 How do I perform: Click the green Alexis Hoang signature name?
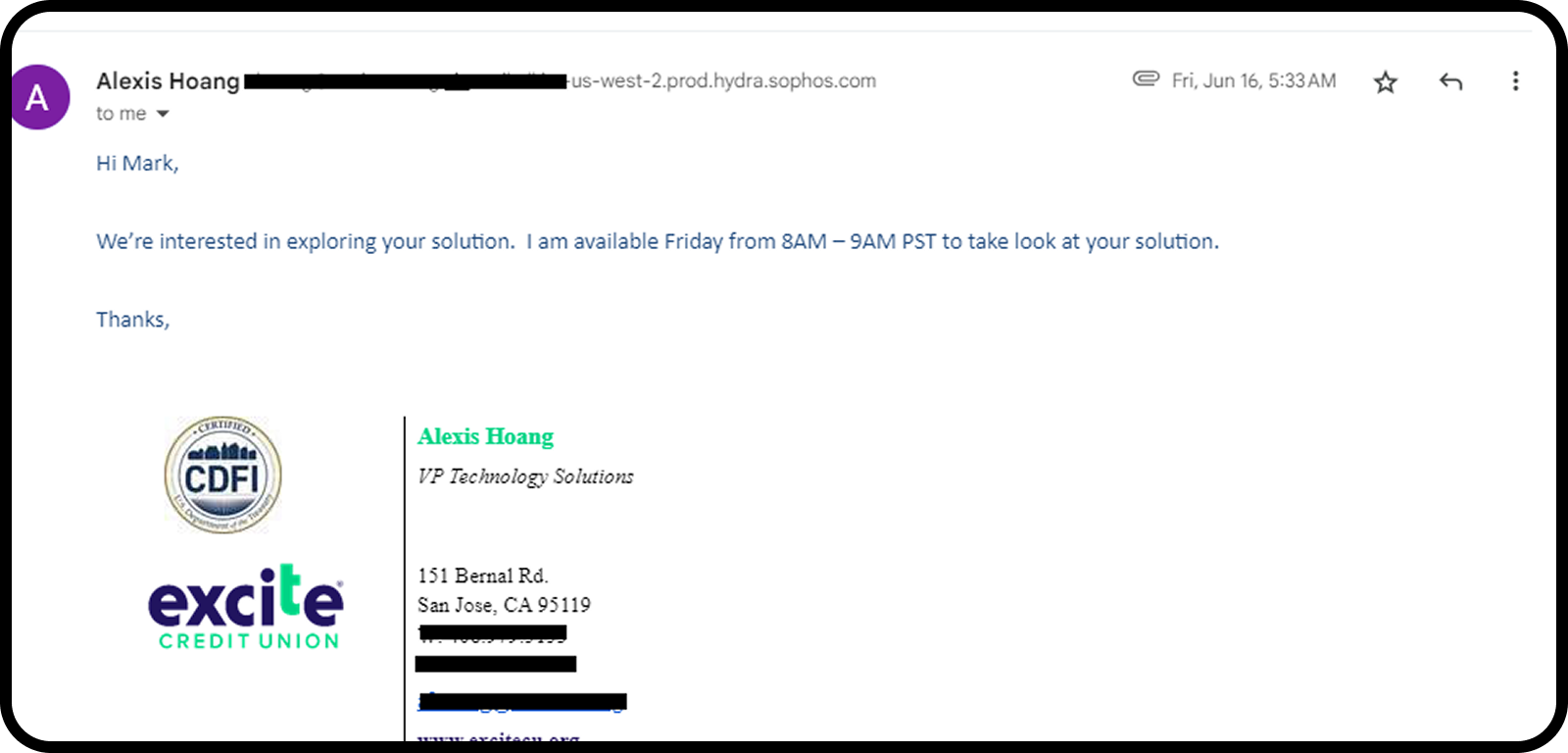(x=485, y=436)
